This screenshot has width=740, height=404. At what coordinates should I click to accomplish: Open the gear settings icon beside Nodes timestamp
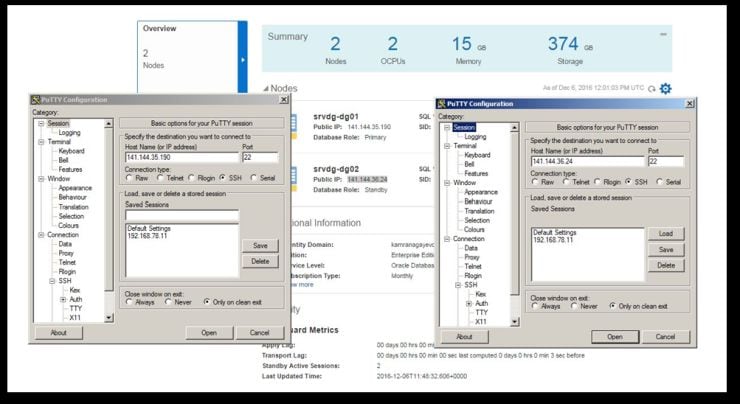pyautogui.click(x=665, y=88)
